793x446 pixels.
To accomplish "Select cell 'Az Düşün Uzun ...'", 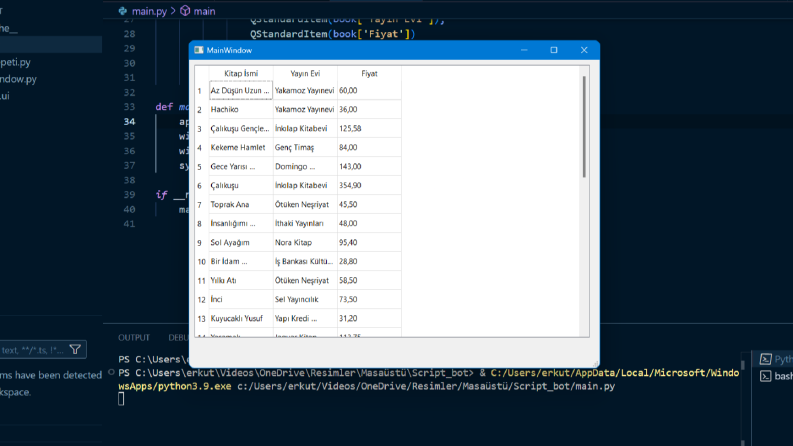I will (241, 91).
